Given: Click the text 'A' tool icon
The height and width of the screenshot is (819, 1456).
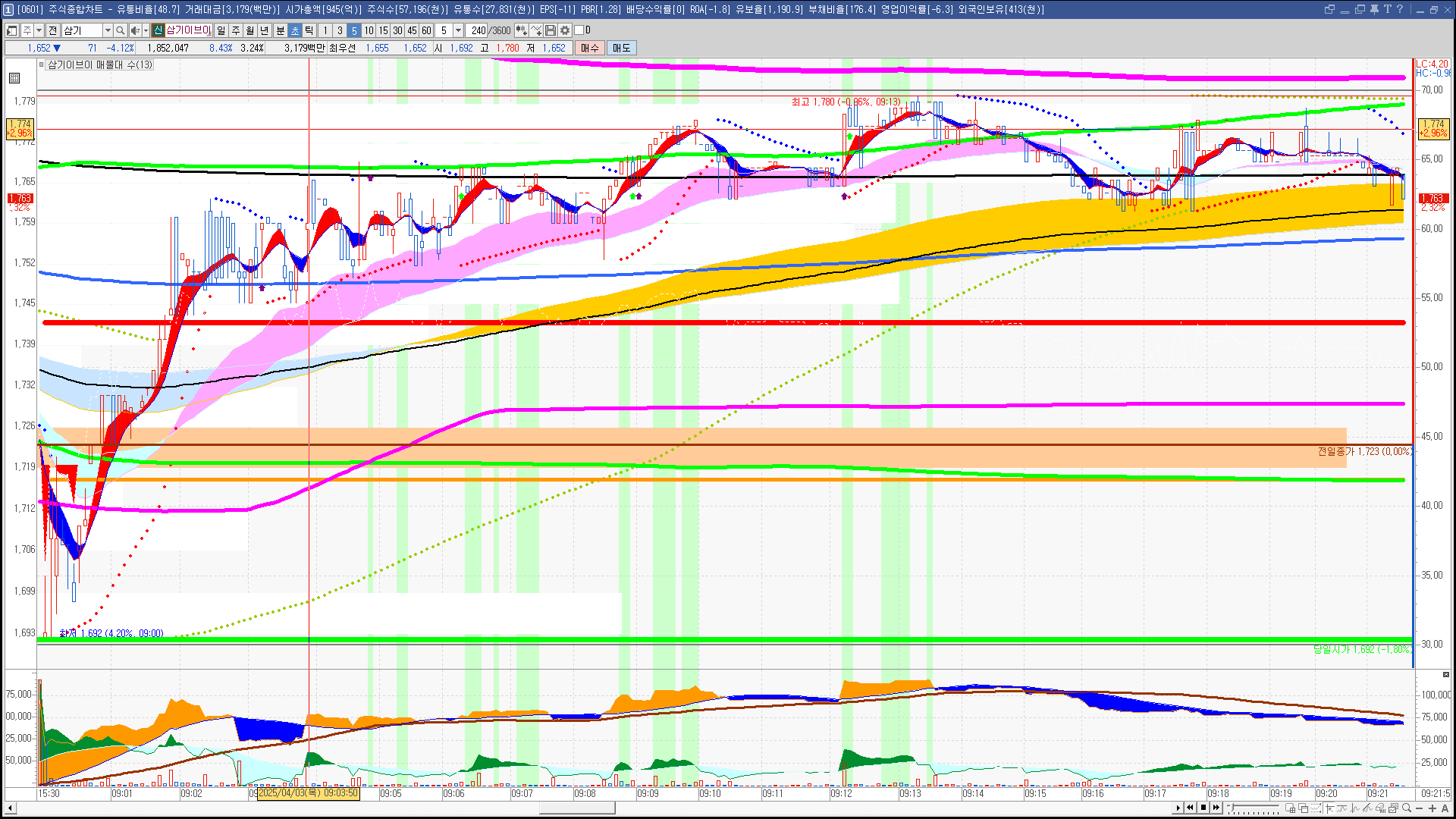Looking at the screenshot, I should coord(1445,808).
